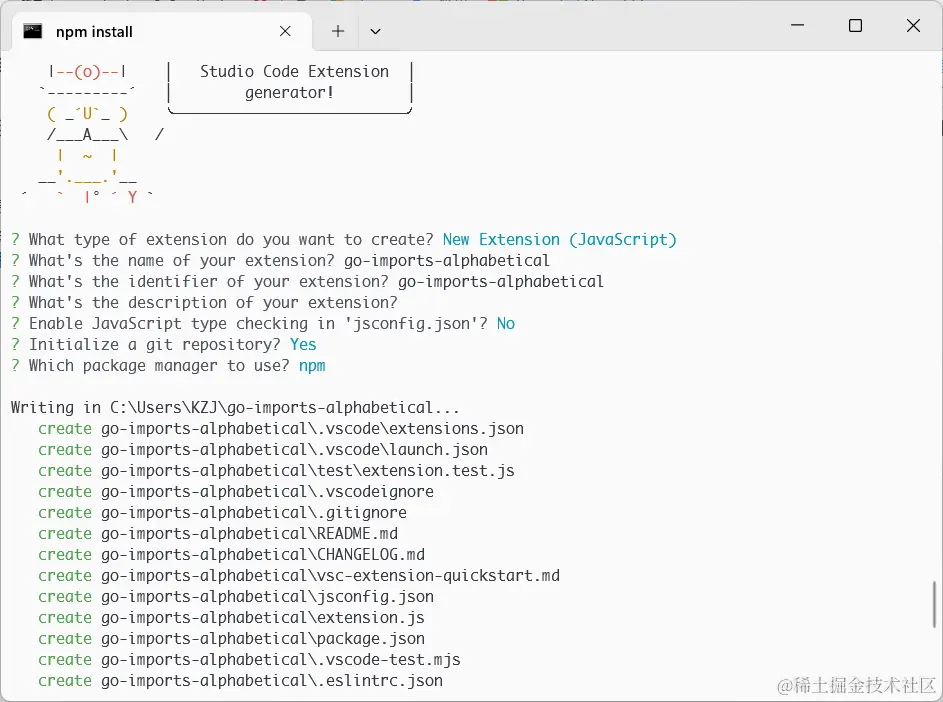Click the vsc-extension-quickstart.md create line
Viewport: 943px width, 702px height.
coord(299,576)
